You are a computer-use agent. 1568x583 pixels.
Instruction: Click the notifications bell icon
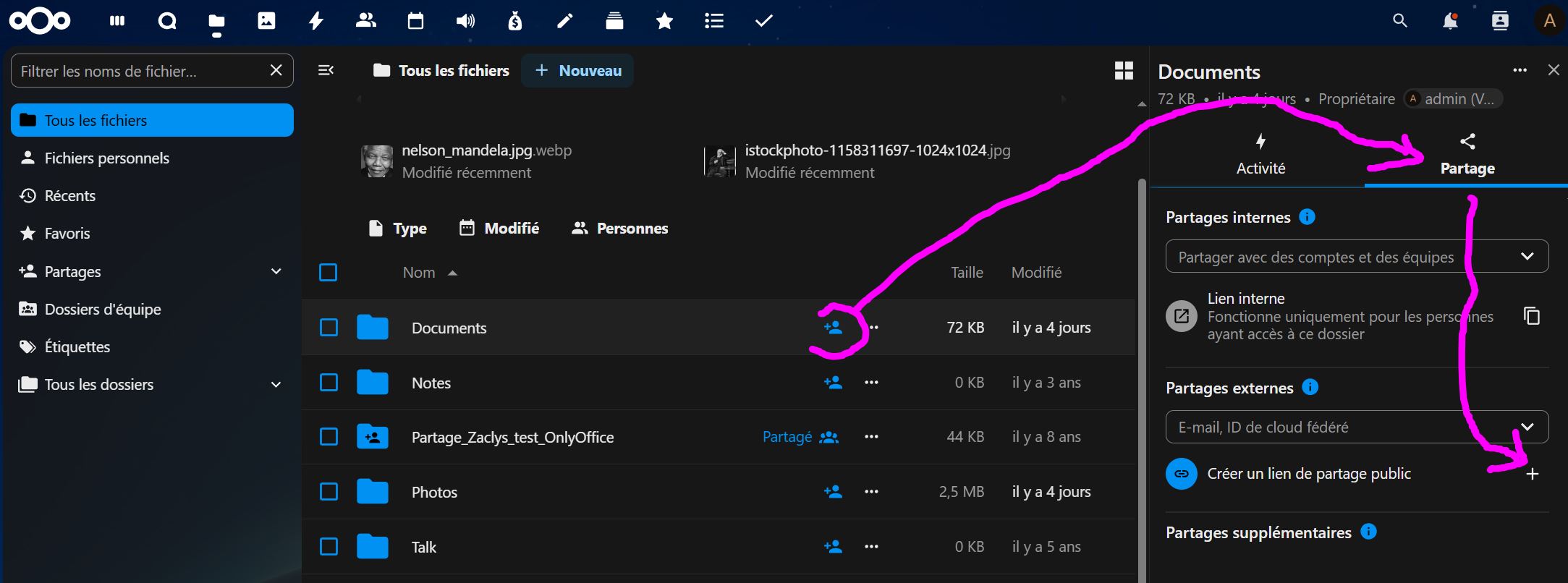point(1450,21)
